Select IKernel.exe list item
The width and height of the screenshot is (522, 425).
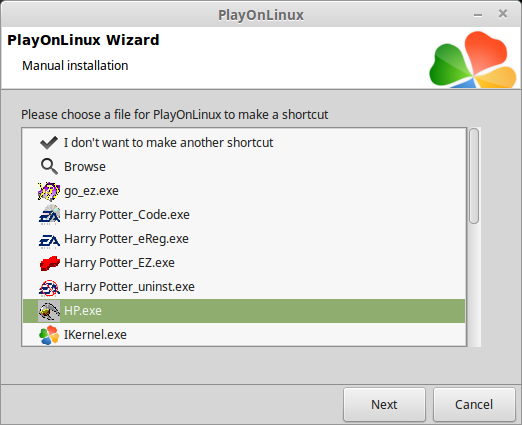[244, 335]
